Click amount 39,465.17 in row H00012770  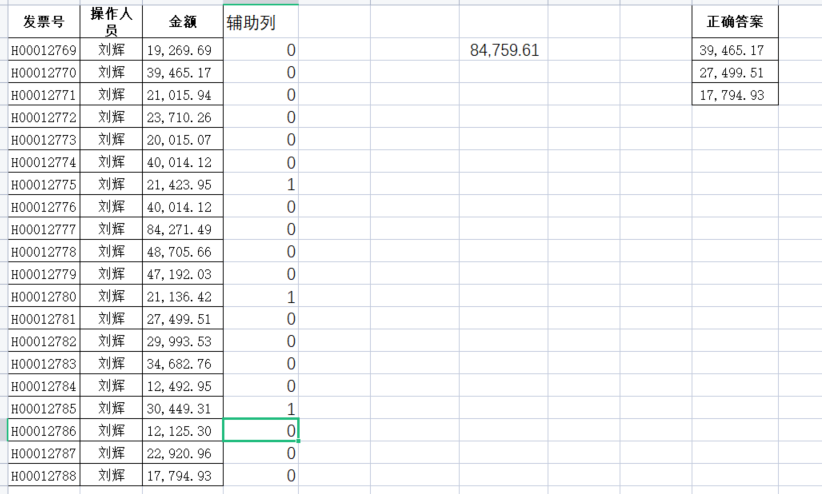183,72
